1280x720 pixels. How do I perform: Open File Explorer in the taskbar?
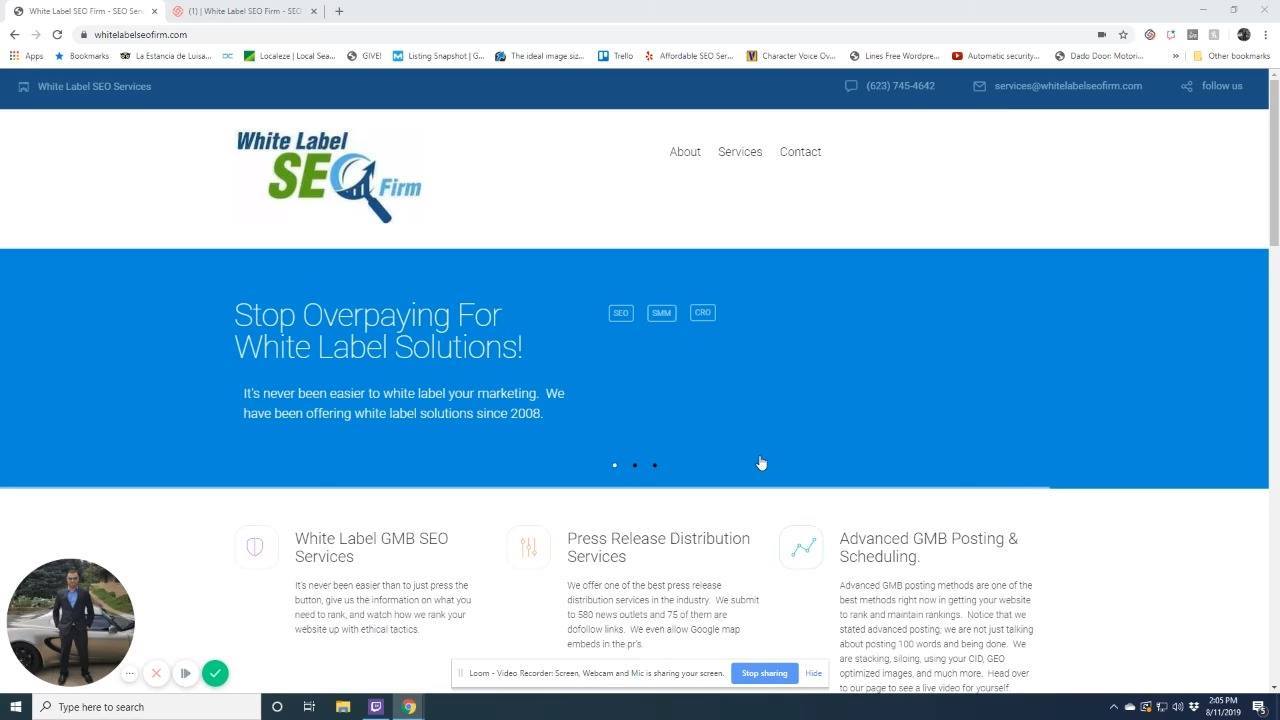pyautogui.click(x=342, y=706)
